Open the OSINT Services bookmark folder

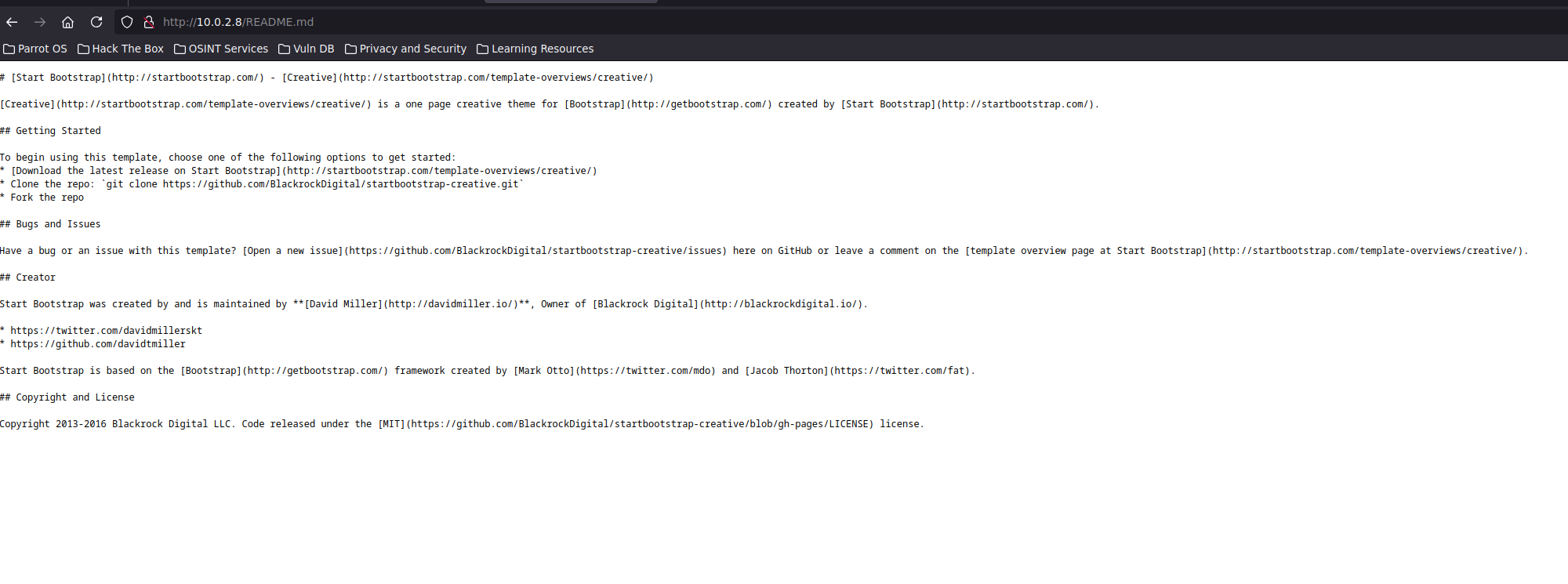pos(221,49)
